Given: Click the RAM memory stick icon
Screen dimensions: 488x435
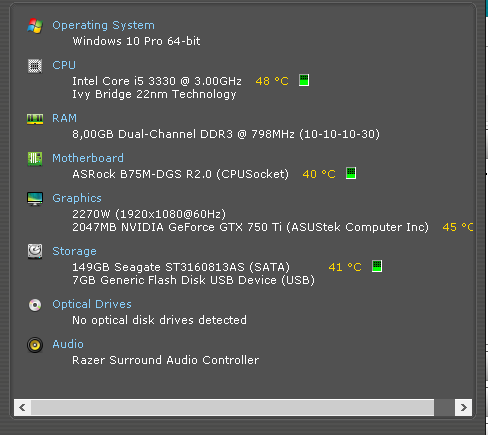Looking at the screenshot, I should pos(35,119).
